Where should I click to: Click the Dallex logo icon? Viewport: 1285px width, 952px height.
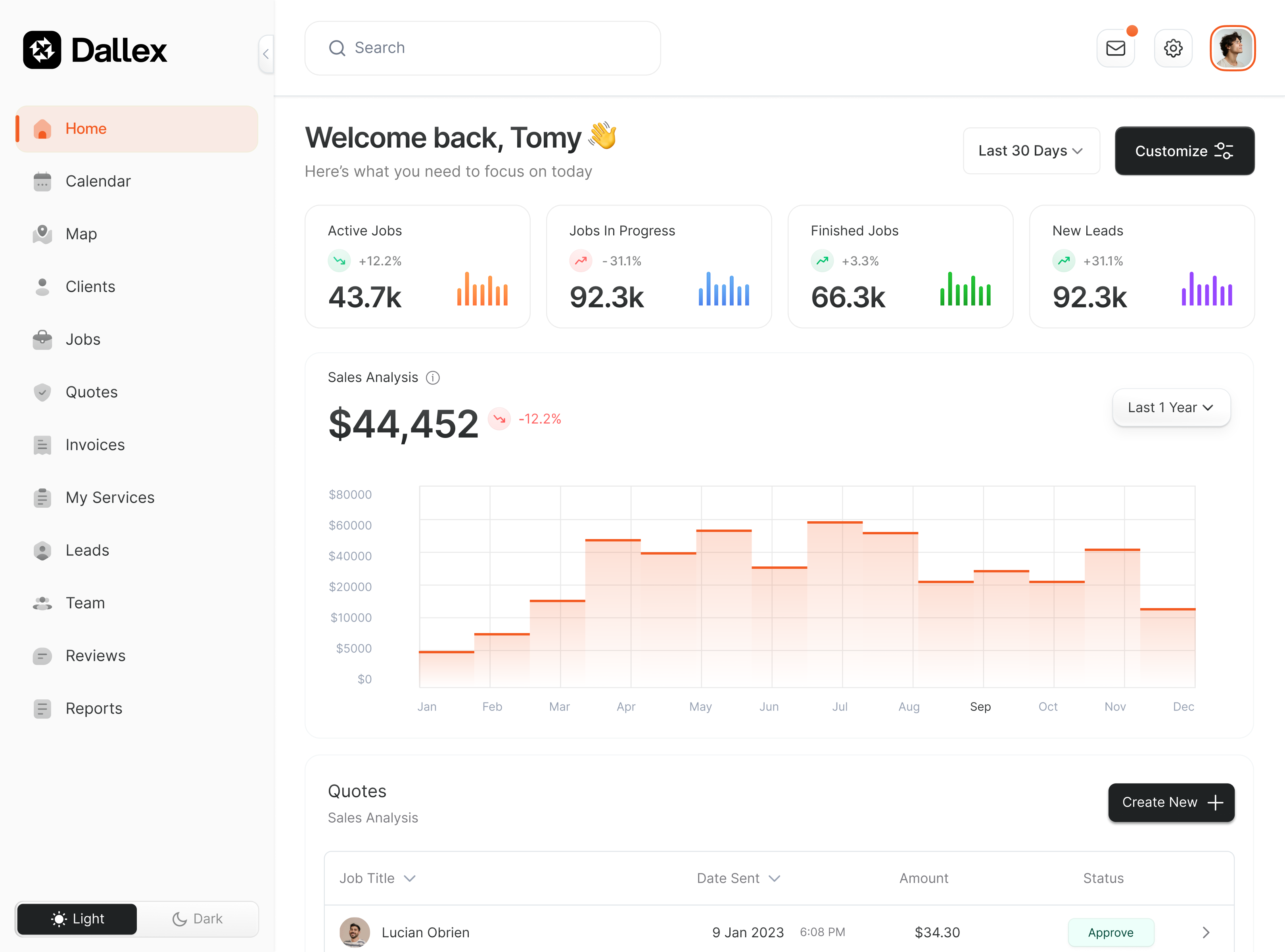click(x=42, y=50)
